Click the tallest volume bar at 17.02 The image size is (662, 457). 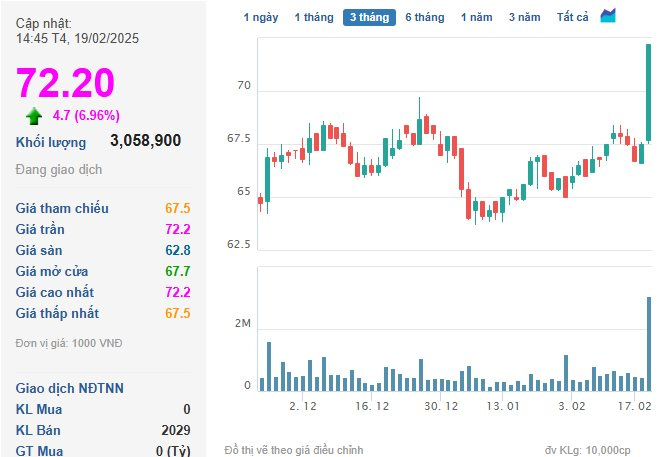coord(649,344)
